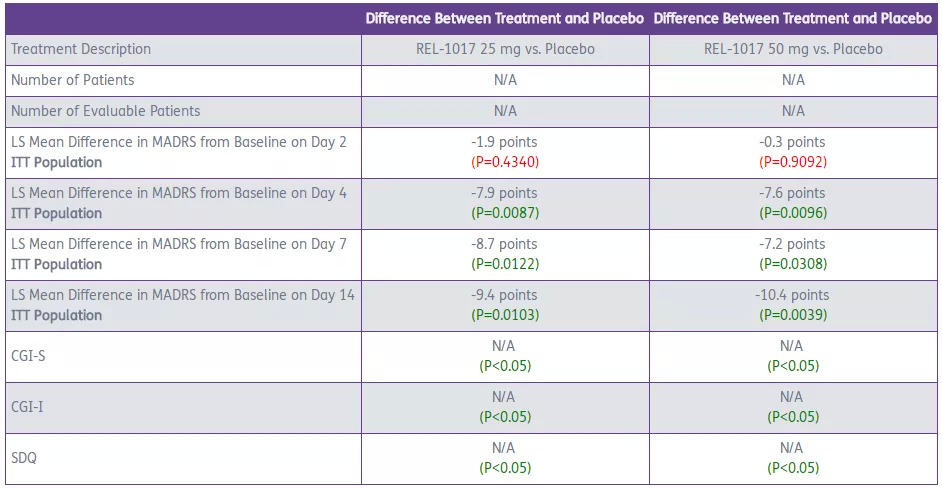Click the Treatment Description row label
The height and width of the screenshot is (489, 942).
pyautogui.click(x=80, y=49)
